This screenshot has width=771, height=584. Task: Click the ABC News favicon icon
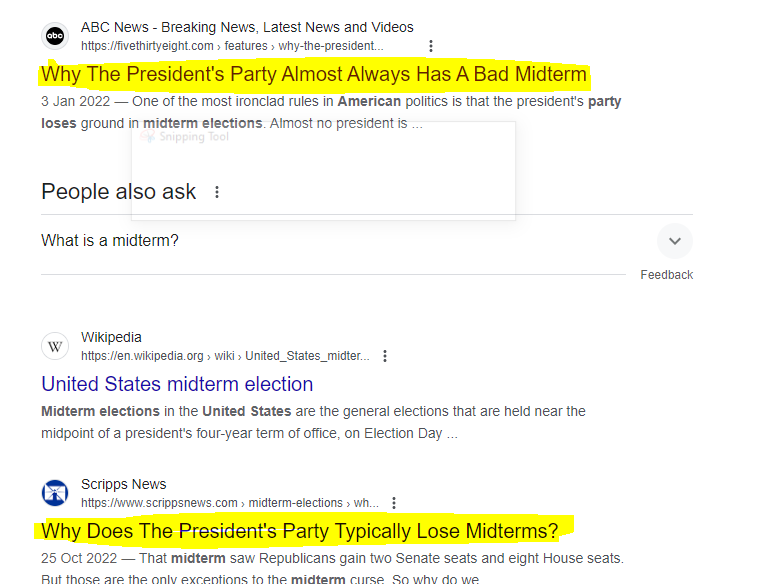coord(55,36)
